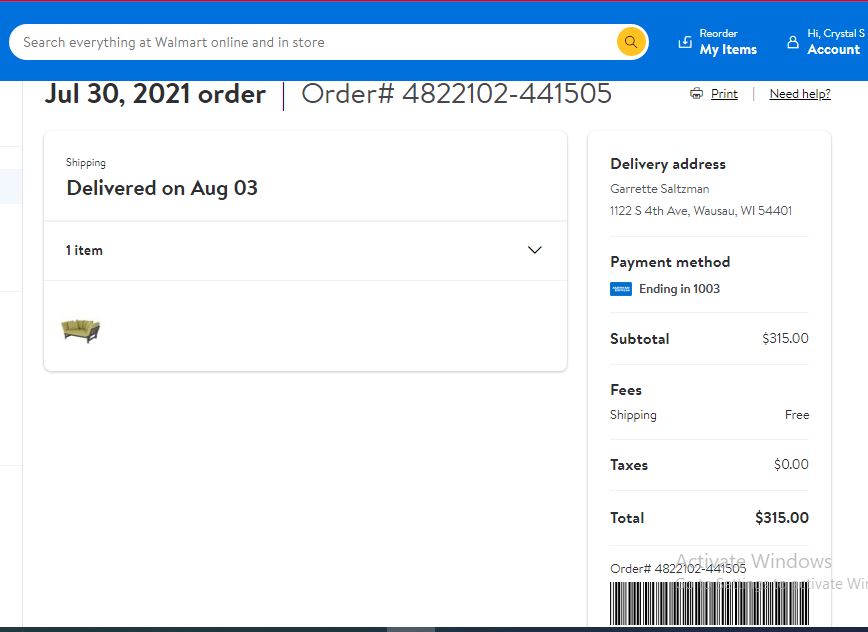Click the yellow search magnifier button
The width and height of the screenshot is (868, 632).
click(631, 42)
